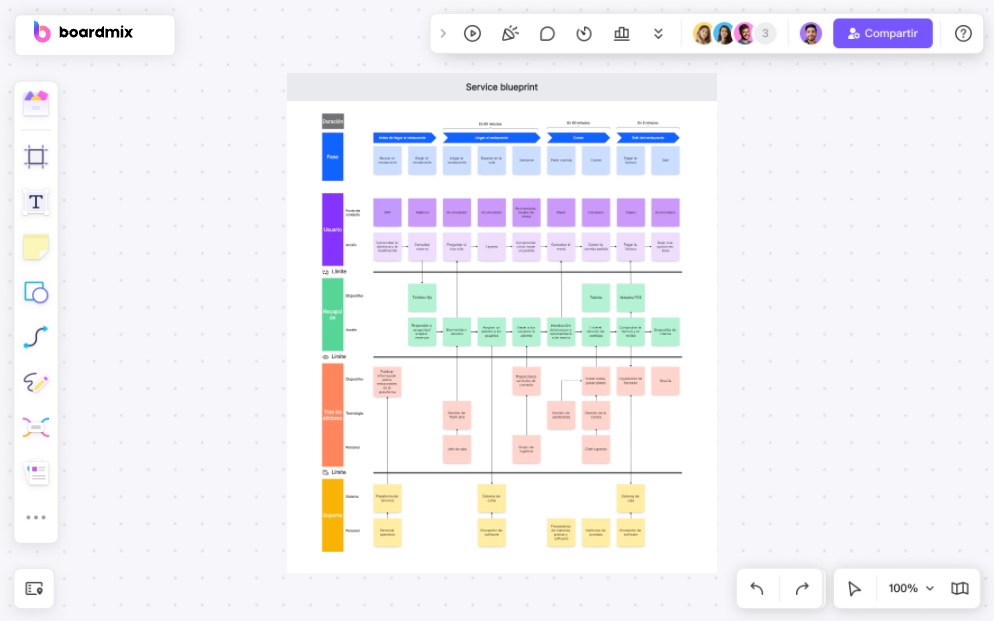This screenshot has width=994, height=621.
Task: Expand the top toolbar with the right chevron
Action: point(443,34)
